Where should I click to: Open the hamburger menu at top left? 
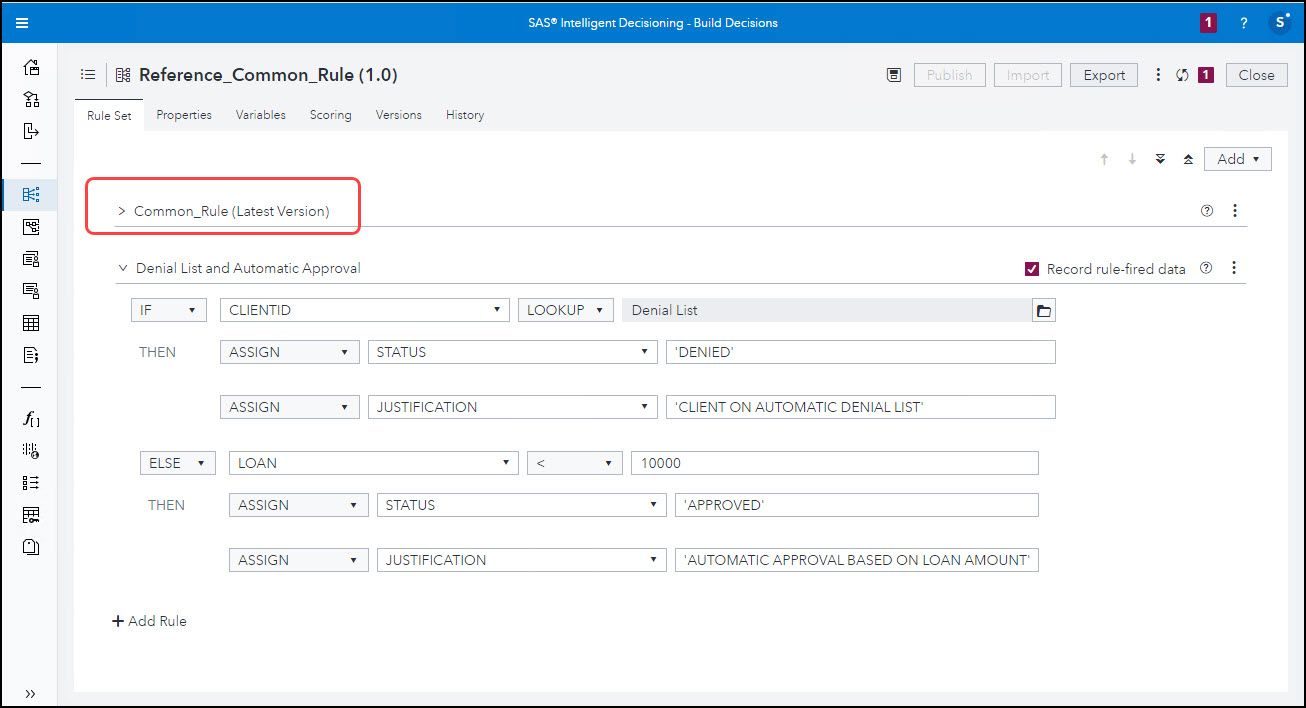coord(22,22)
